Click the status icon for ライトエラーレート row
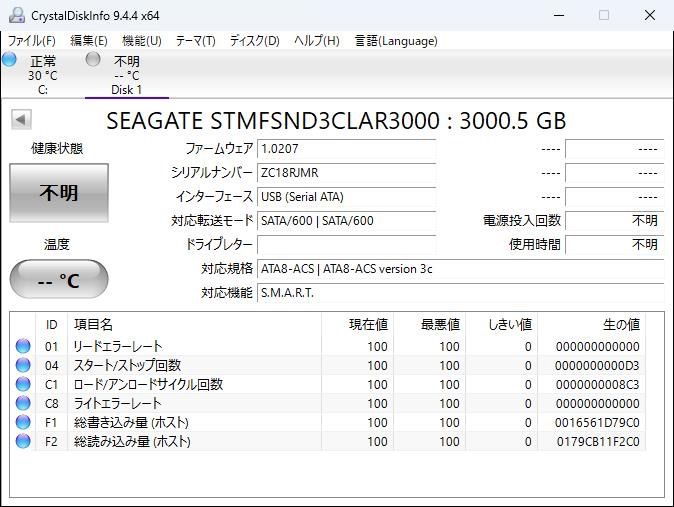 23,403
